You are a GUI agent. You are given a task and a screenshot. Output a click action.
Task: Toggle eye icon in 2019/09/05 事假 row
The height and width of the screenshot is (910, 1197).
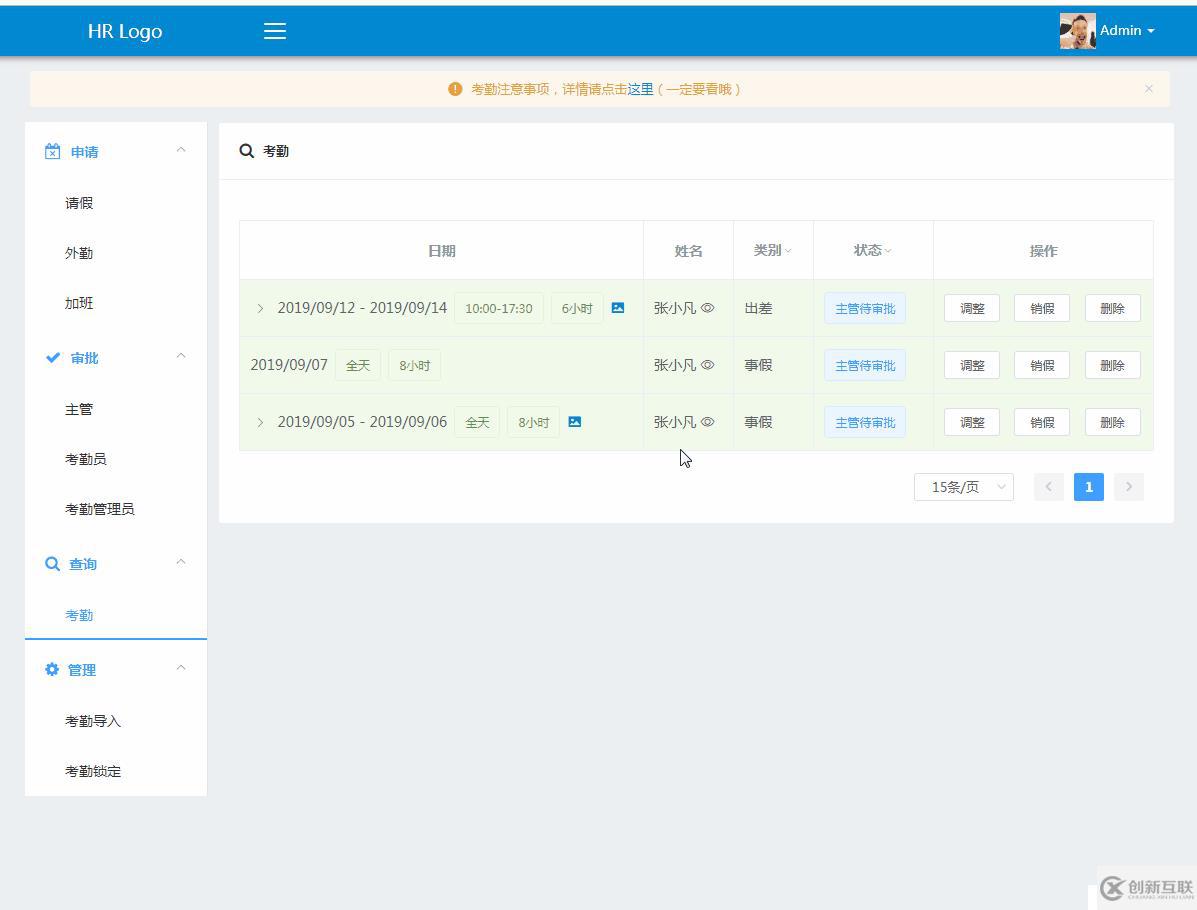point(708,422)
